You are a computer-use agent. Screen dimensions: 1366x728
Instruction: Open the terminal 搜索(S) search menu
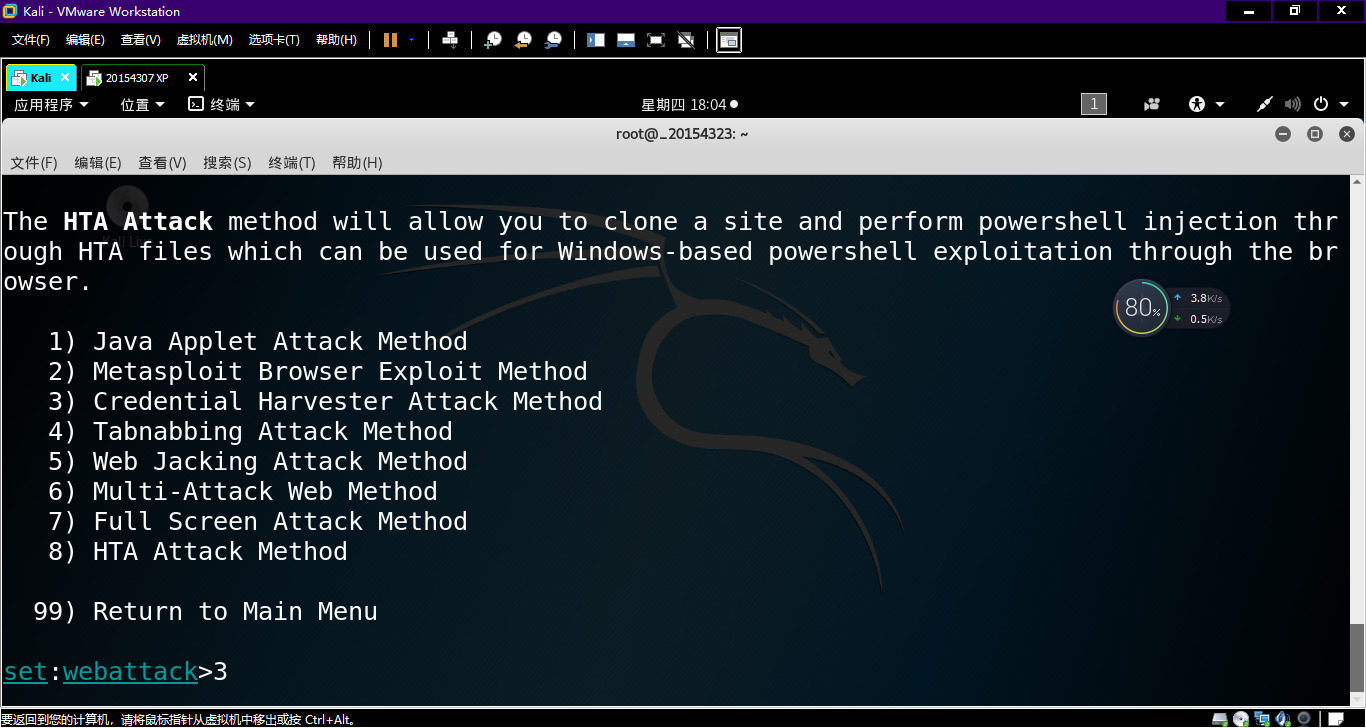[227, 163]
